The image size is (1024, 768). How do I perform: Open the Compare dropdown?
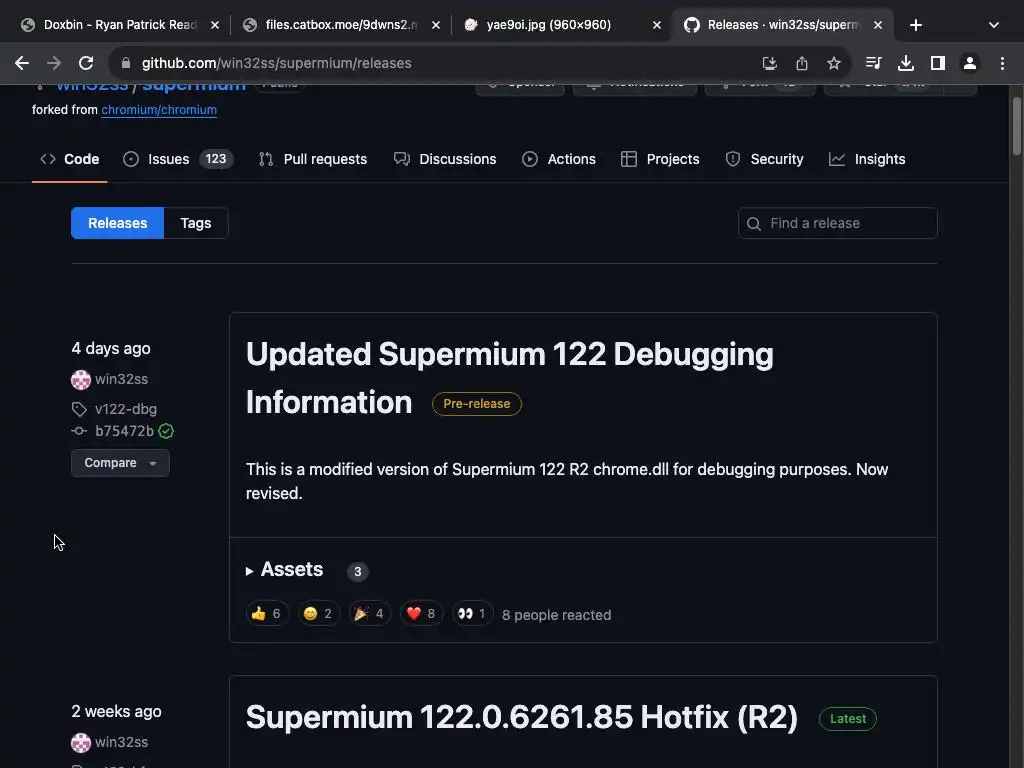coord(120,463)
